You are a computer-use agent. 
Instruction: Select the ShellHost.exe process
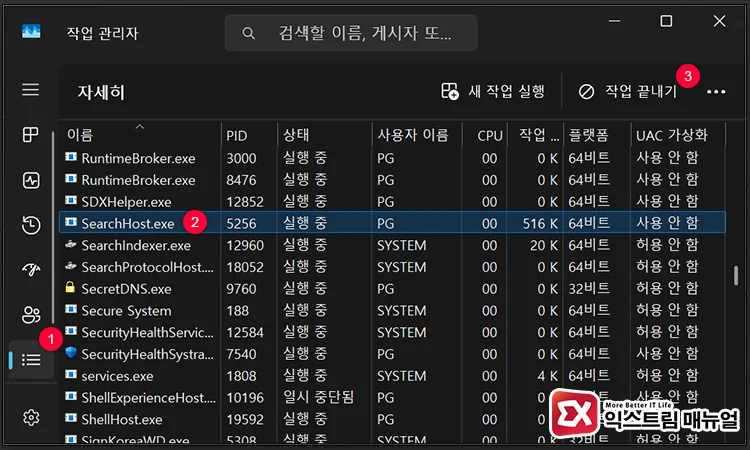pyautogui.click(x=392, y=419)
